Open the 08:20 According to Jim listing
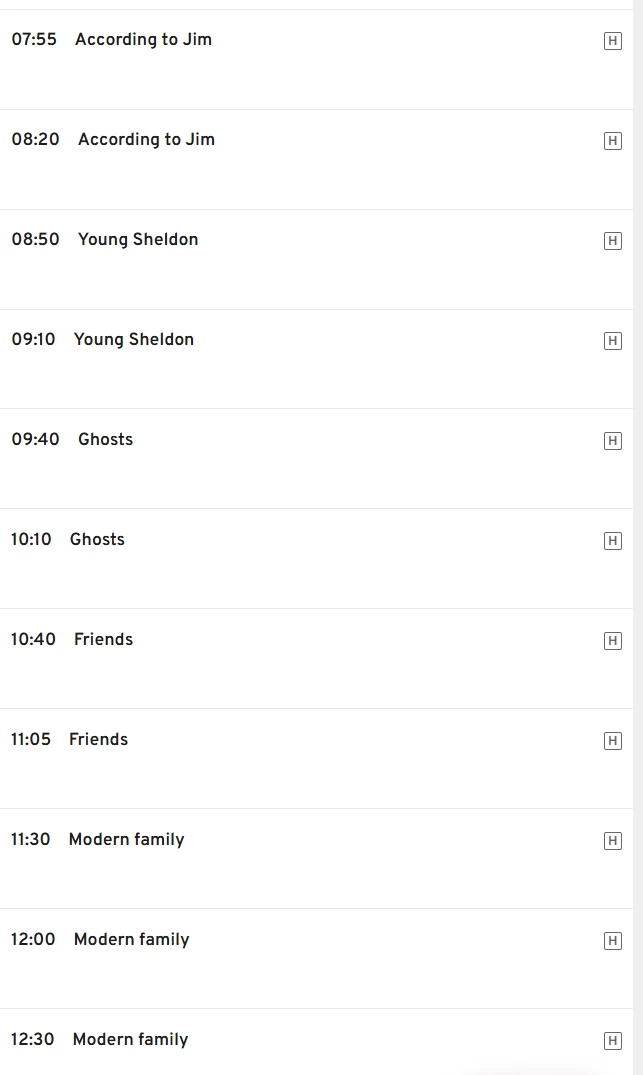The height and width of the screenshot is (1075, 643). point(146,140)
